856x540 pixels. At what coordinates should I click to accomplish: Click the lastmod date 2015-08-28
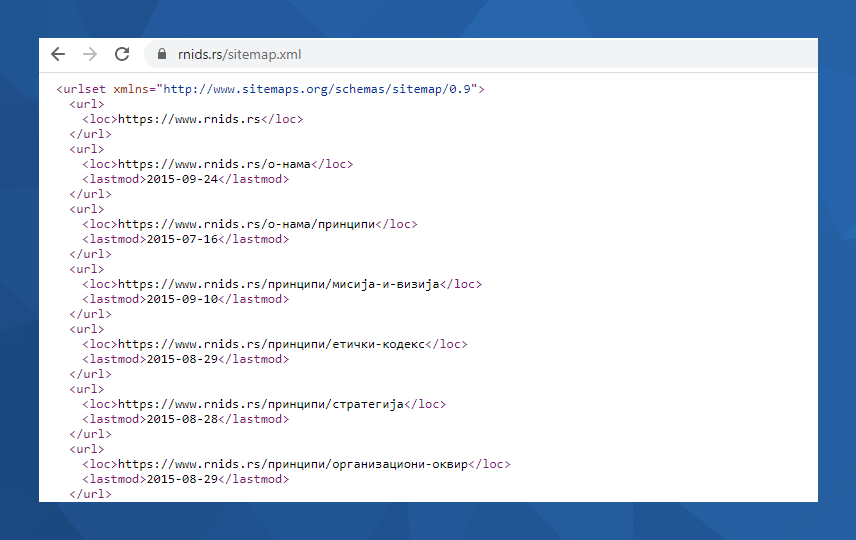[x=181, y=419]
